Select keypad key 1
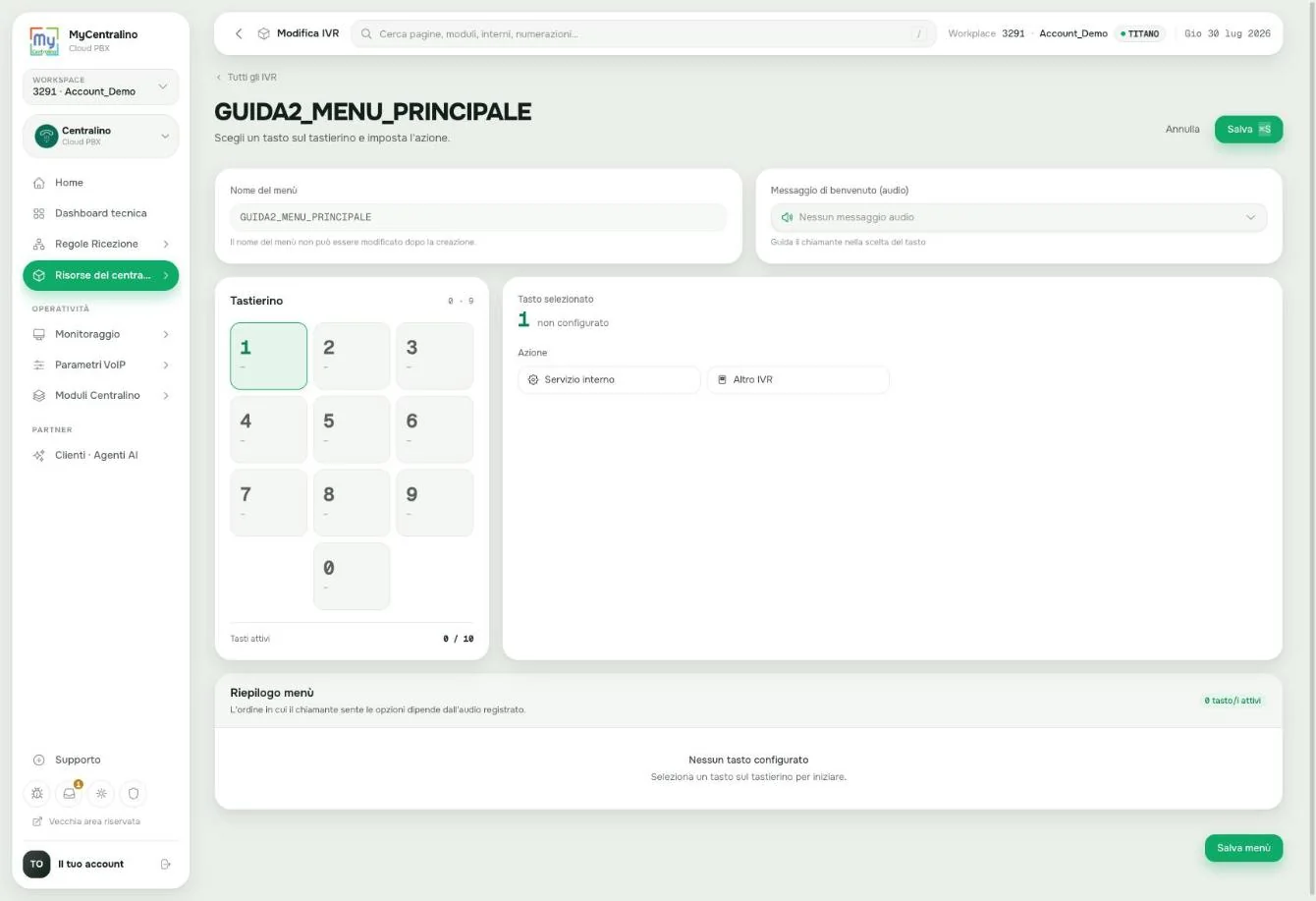 pyautogui.click(x=268, y=356)
